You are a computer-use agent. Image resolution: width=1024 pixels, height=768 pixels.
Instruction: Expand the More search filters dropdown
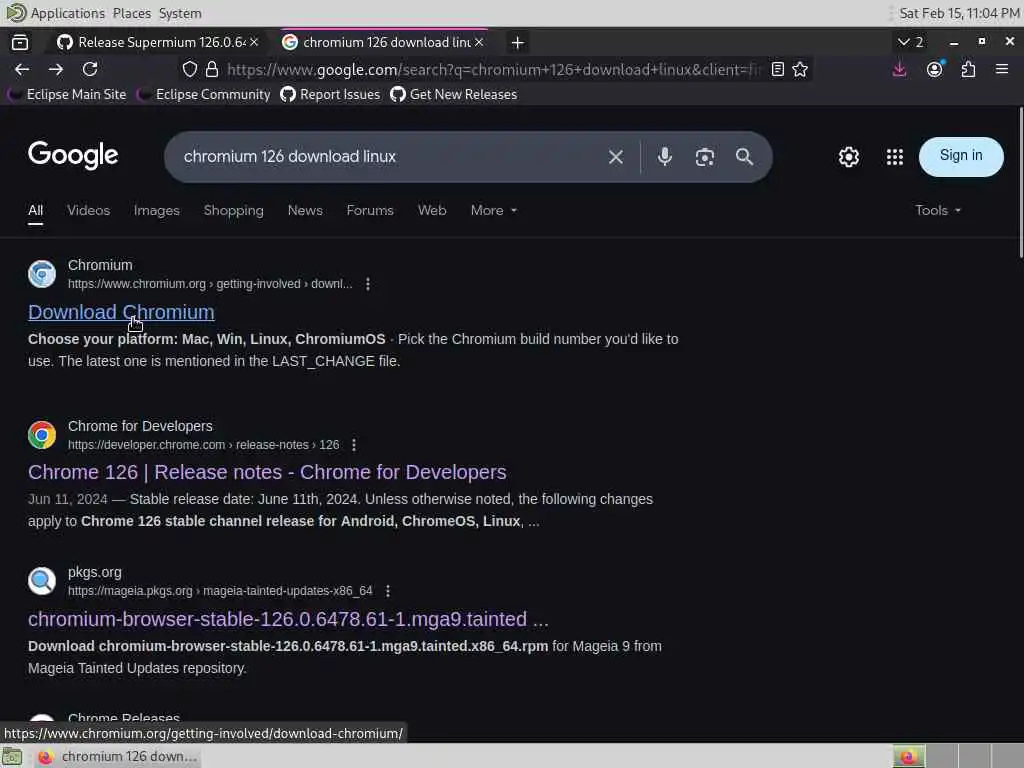click(x=494, y=210)
